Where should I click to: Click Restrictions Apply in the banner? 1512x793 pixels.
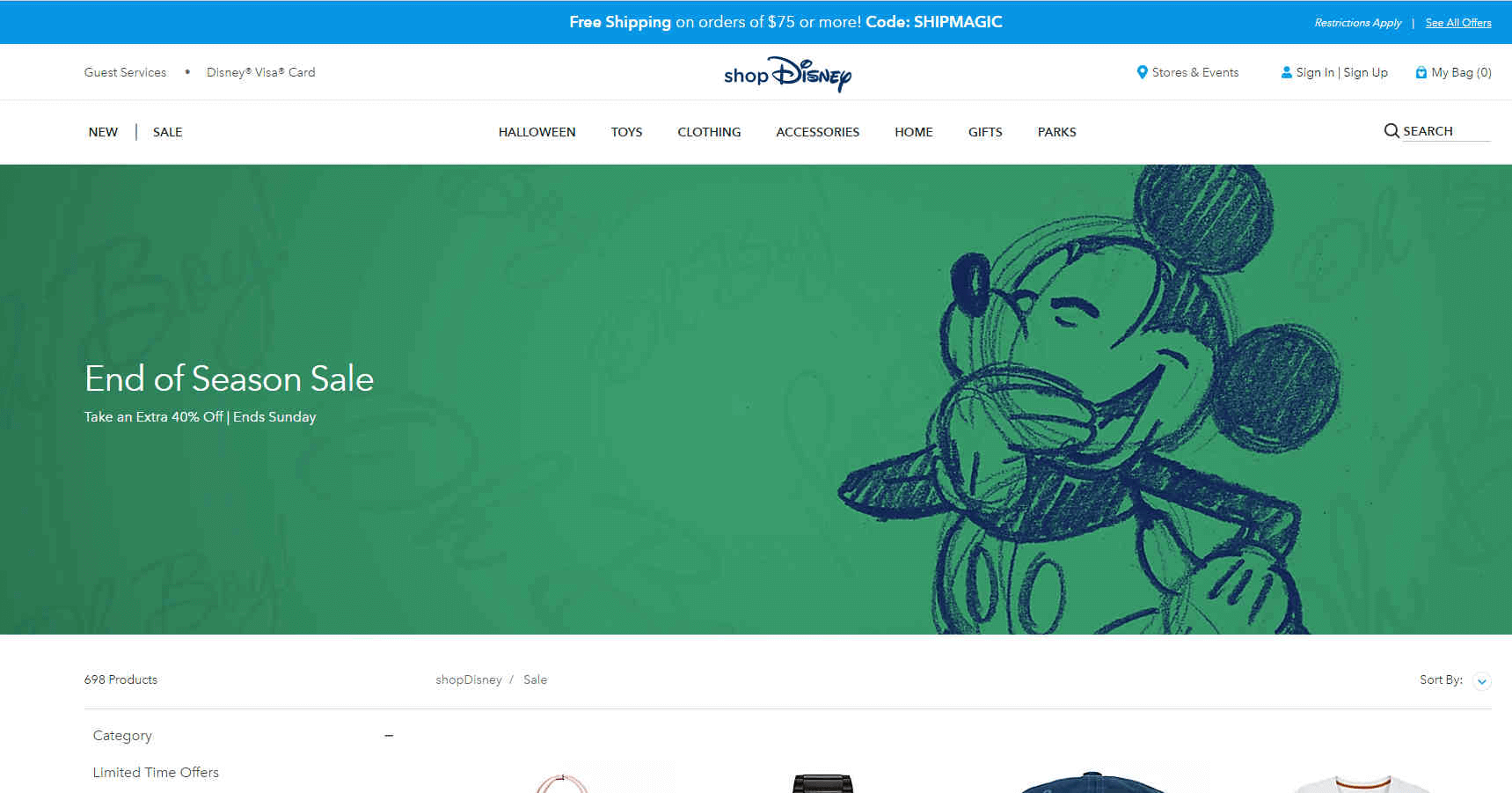click(x=1357, y=23)
